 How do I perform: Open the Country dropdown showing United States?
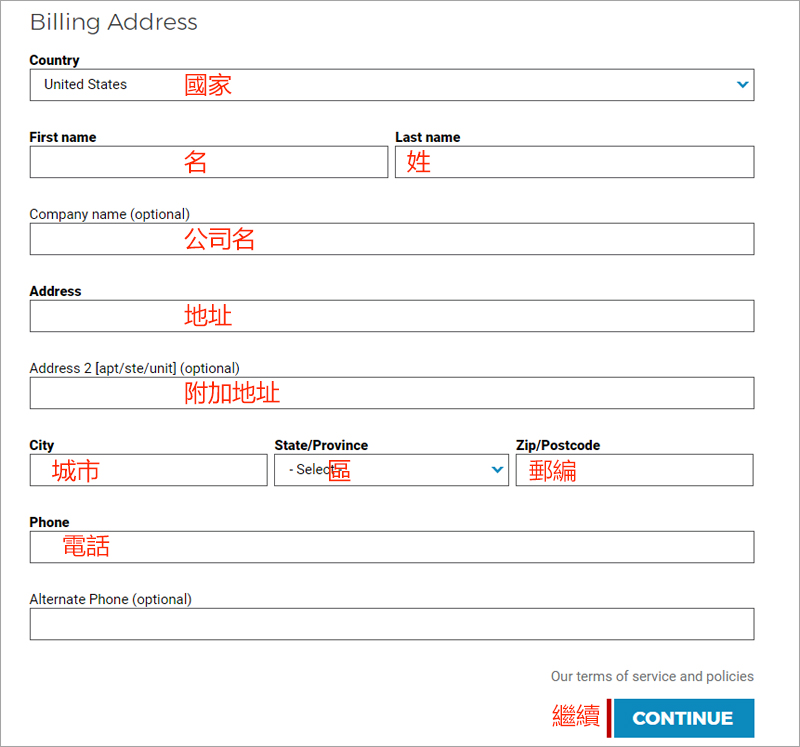(390, 85)
